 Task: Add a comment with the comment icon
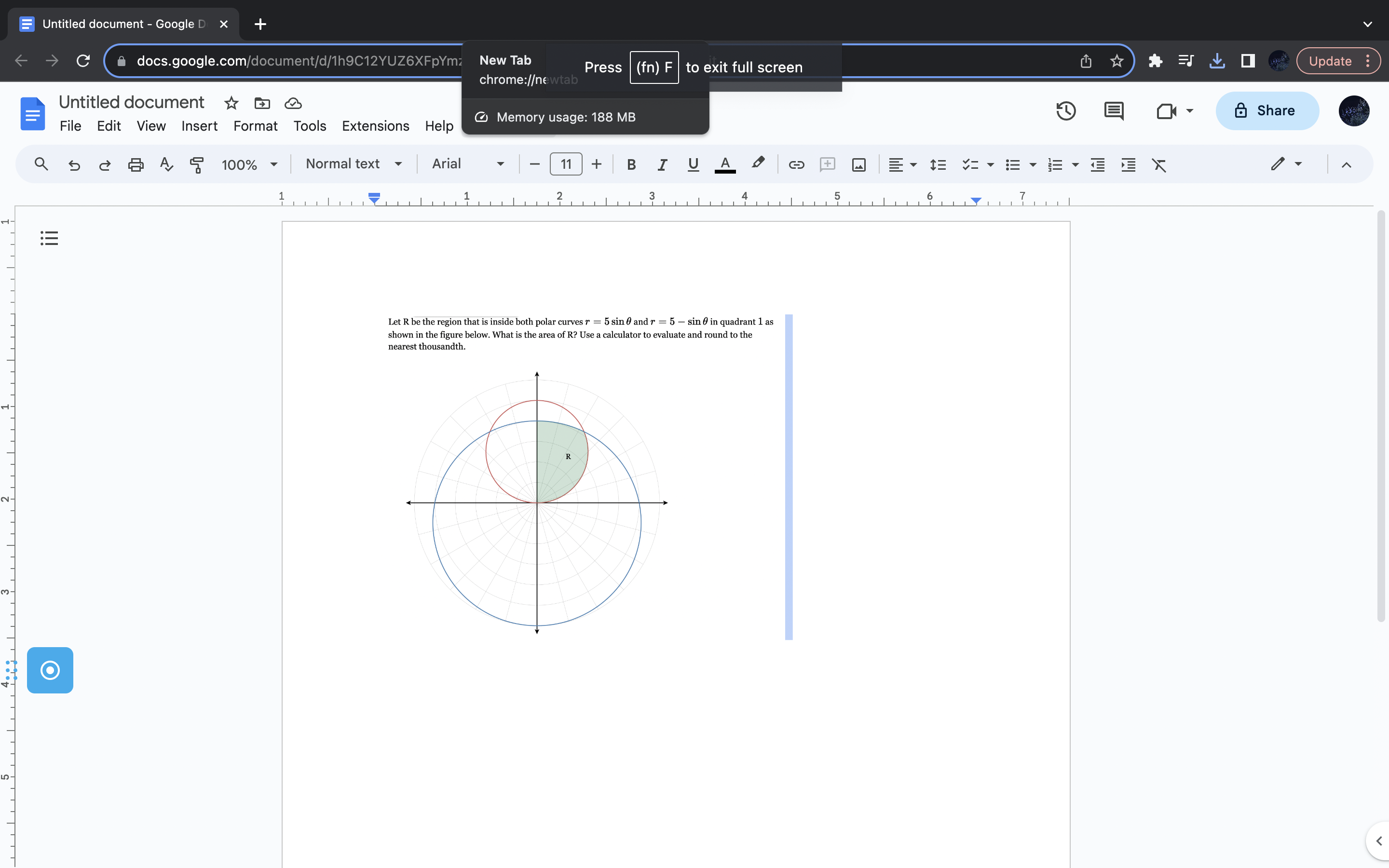pyautogui.click(x=828, y=165)
